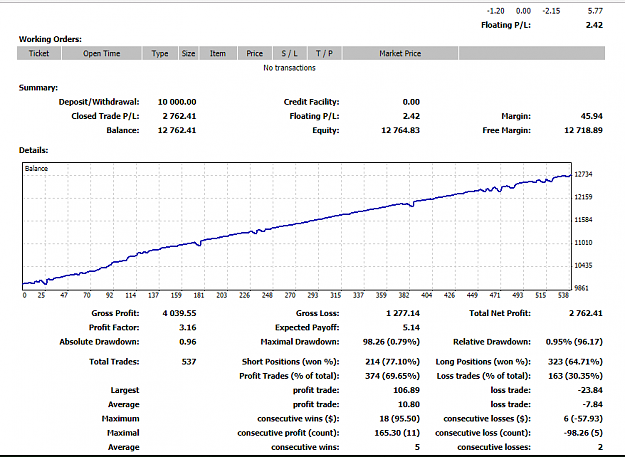Screen dimensions: 625x457
Task: Click the Open Time column header
Action: tap(102, 53)
